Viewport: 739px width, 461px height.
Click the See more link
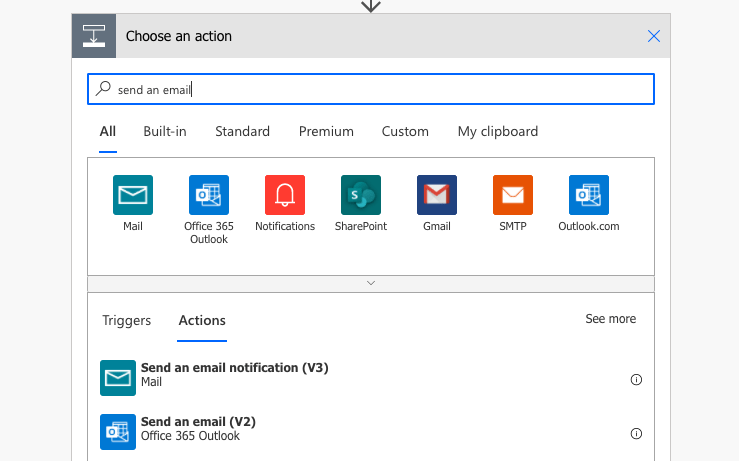pyautogui.click(x=611, y=319)
